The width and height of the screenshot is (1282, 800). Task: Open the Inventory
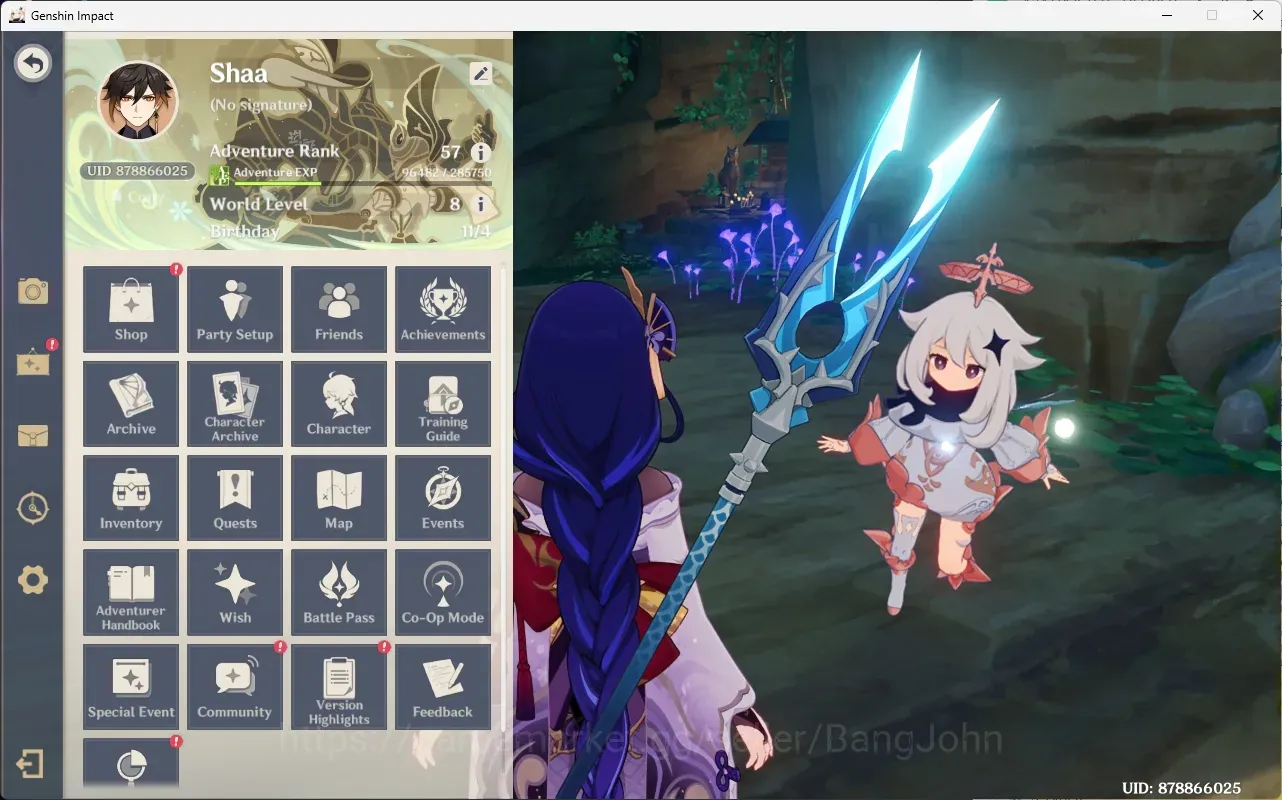pos(131,498)
